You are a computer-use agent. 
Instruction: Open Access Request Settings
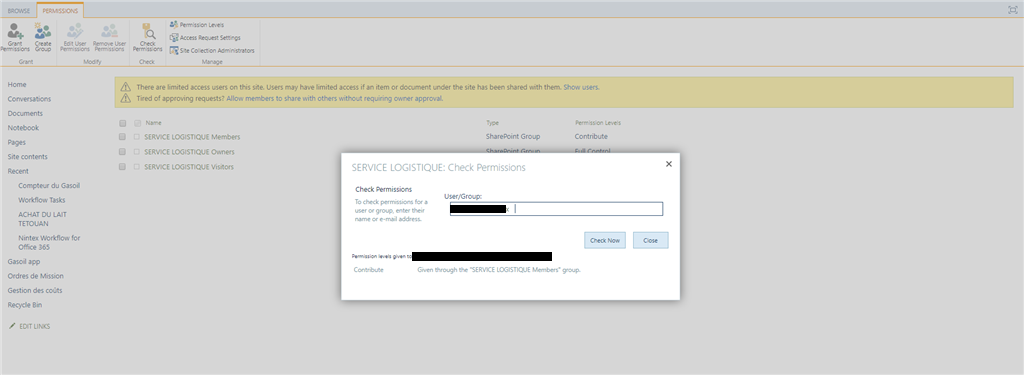205,38
